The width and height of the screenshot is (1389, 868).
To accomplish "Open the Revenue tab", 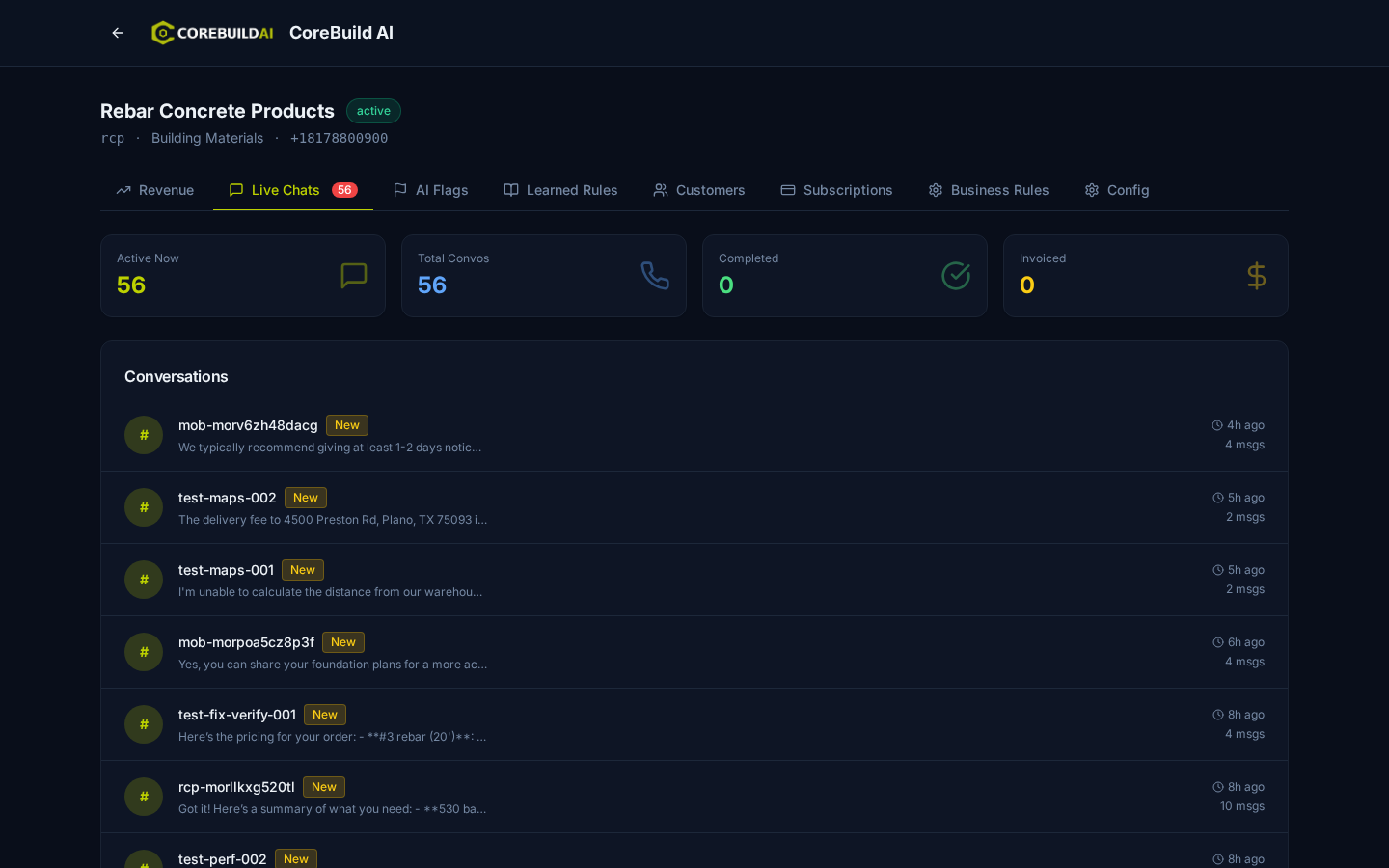I will pyautogui.click(x=155, y=190).
